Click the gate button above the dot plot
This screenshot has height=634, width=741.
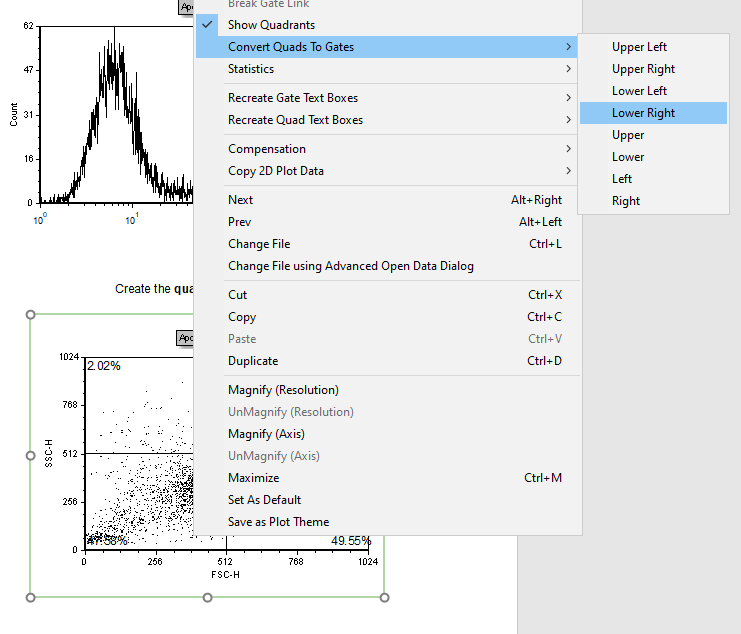pos(185,338)
